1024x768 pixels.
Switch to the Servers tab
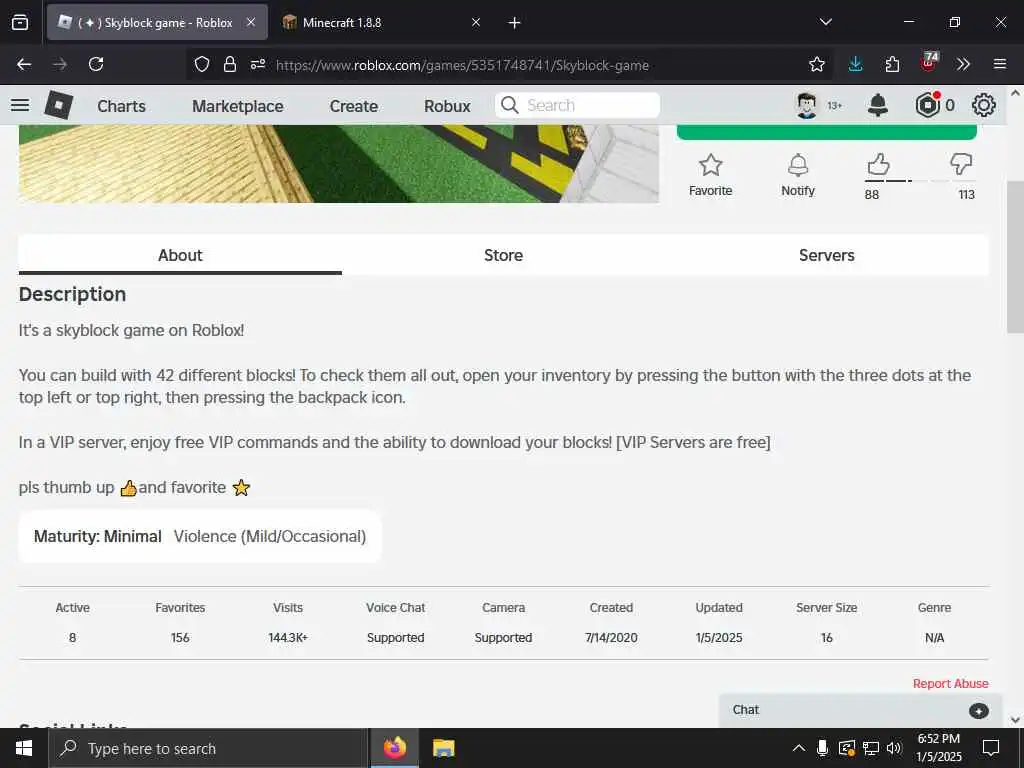pos(827,255)
